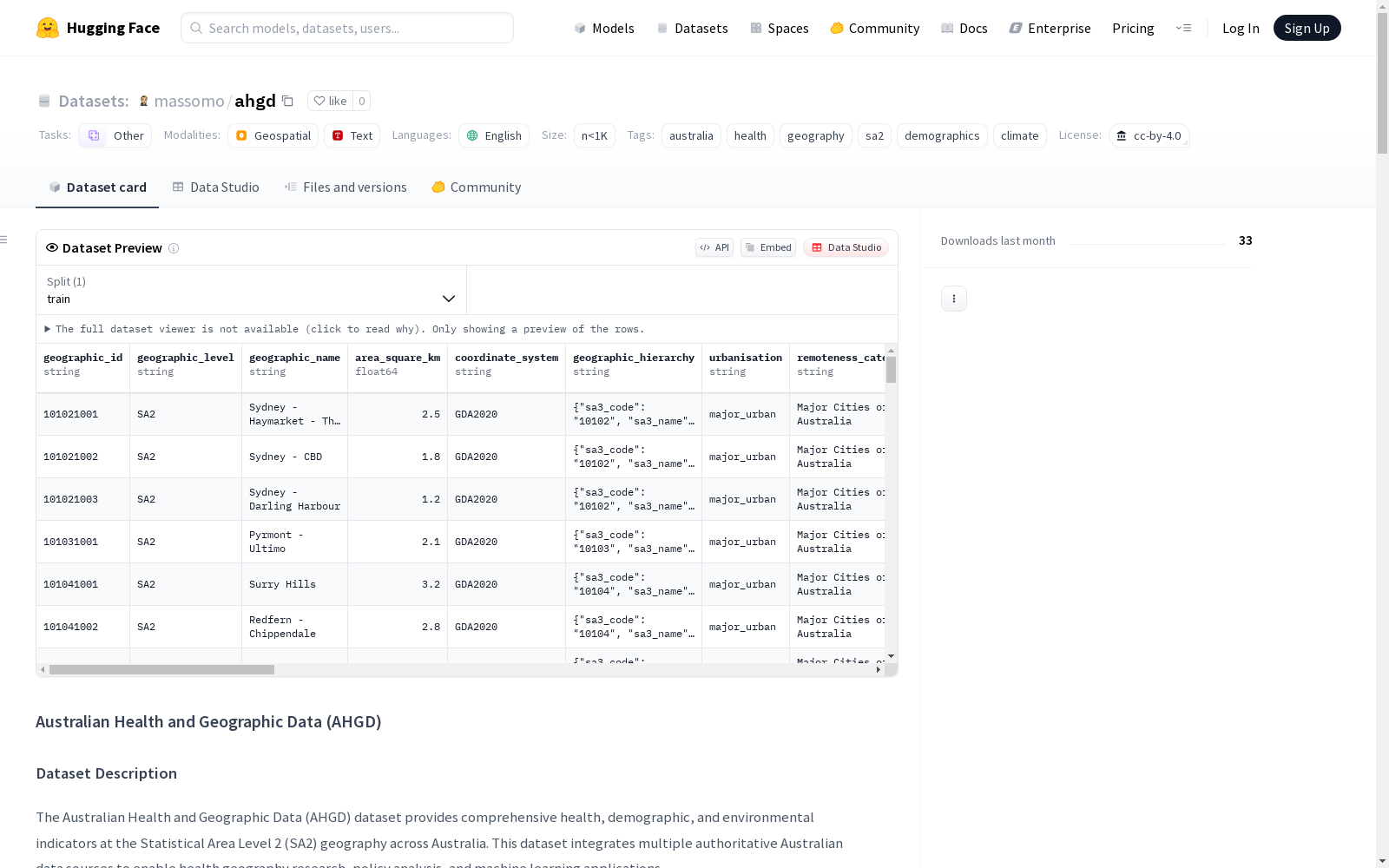Select the Geospatial modality tag
1389x868 pixels.
coord(273,135)
